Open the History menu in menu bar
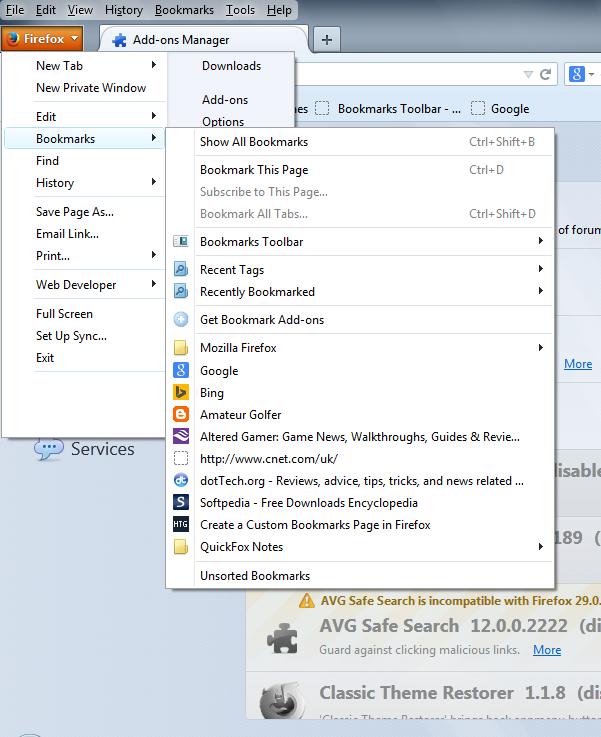 tap(124, 10)
